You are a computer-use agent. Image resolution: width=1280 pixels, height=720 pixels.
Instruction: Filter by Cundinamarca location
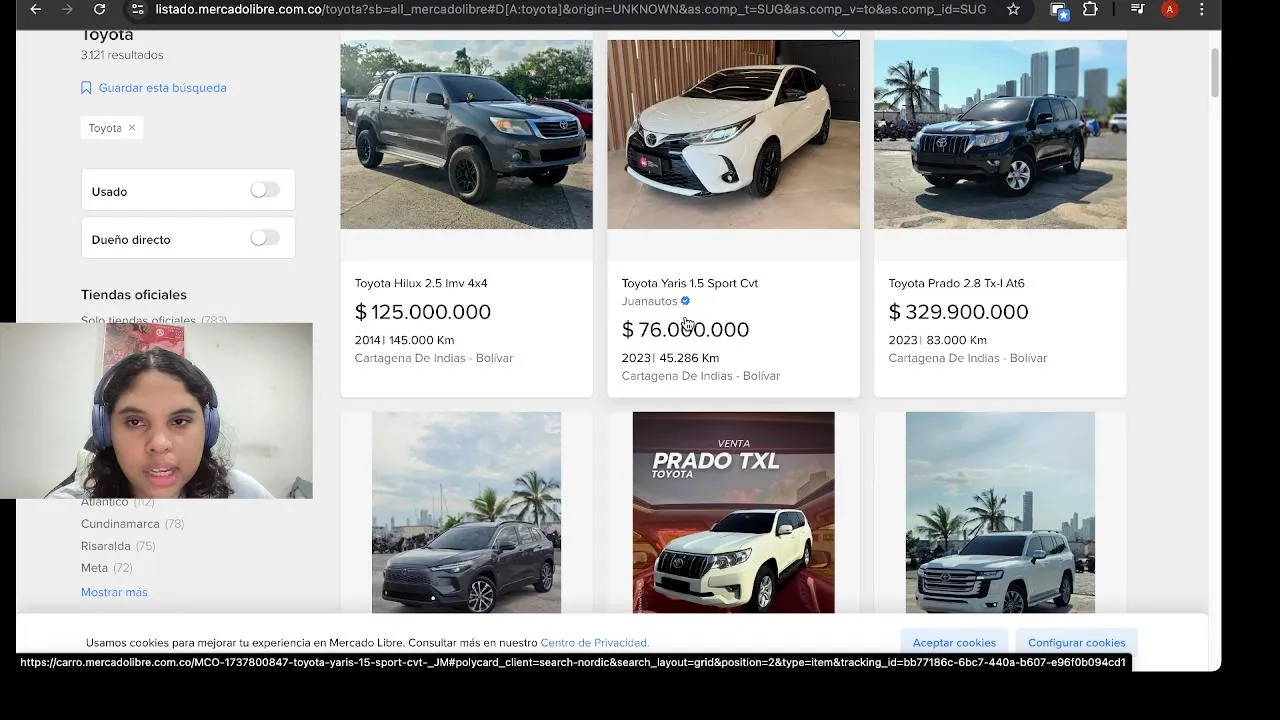[120, 524]
